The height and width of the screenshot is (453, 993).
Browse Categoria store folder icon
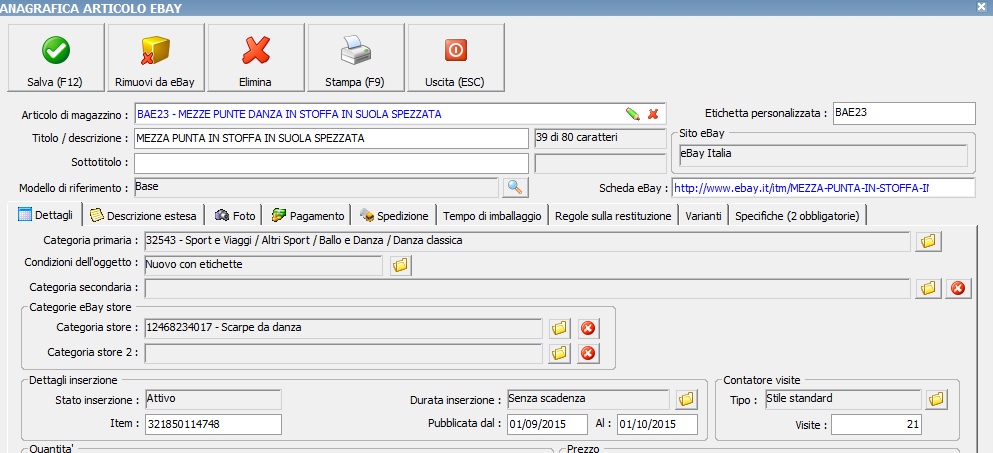[x=559, y=329]
